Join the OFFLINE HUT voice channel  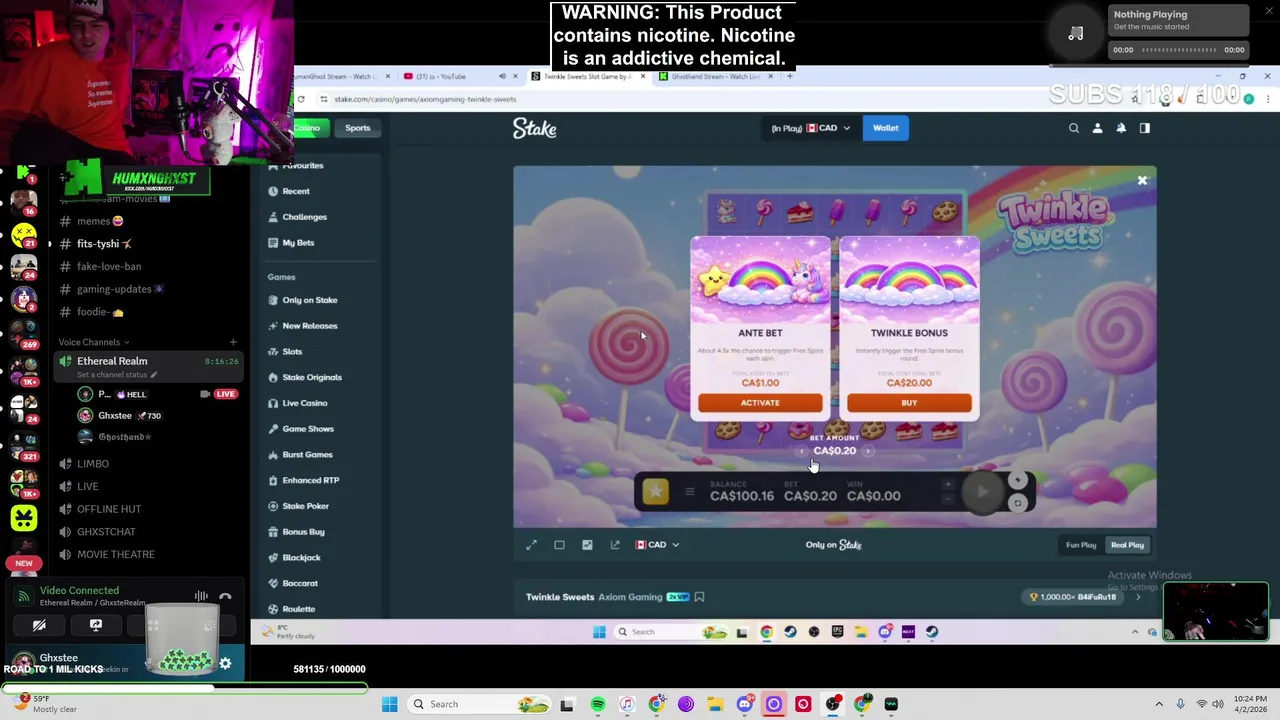109,509
